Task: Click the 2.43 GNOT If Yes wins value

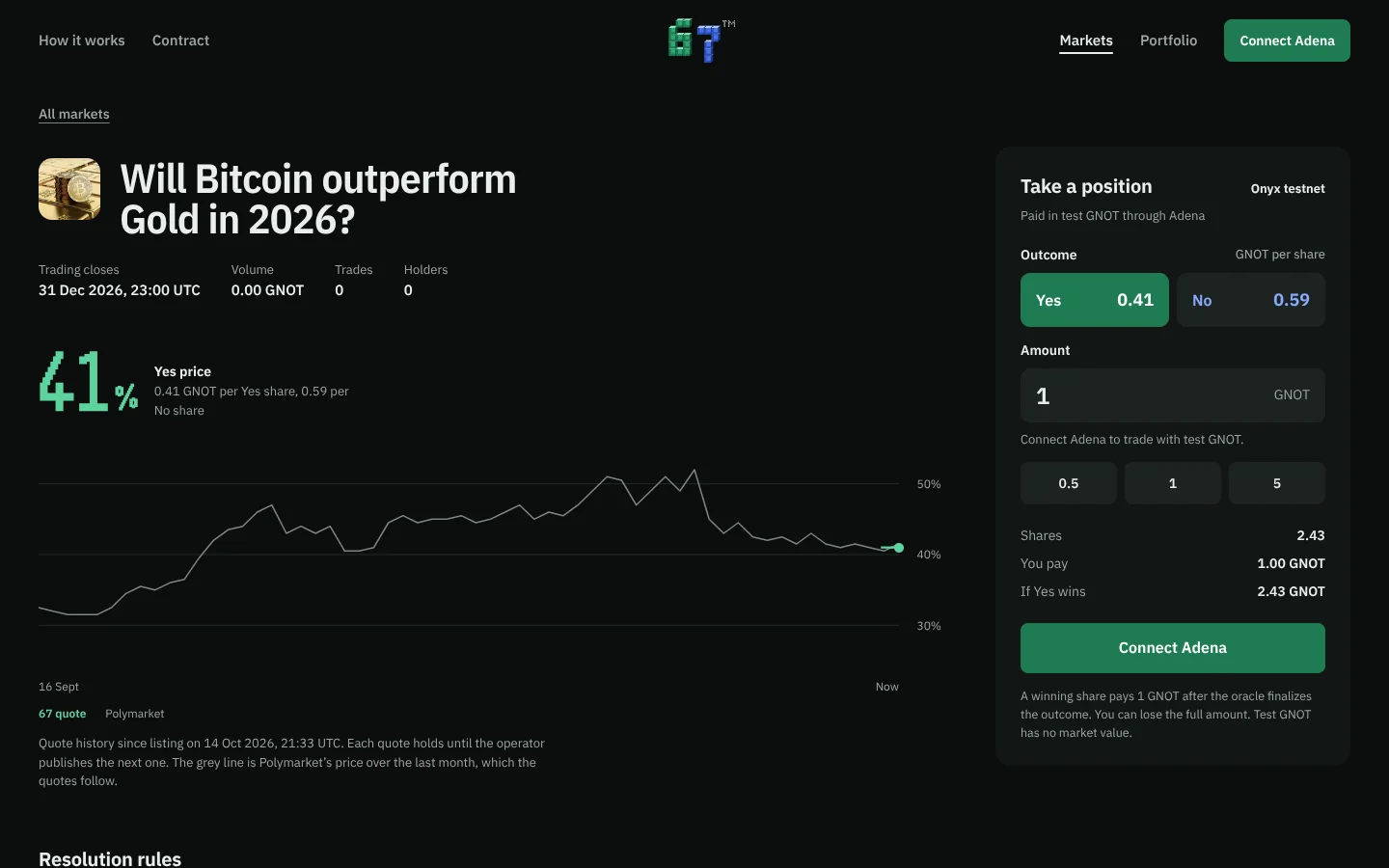Action: pyautogui.click(x=1291, y=591)
